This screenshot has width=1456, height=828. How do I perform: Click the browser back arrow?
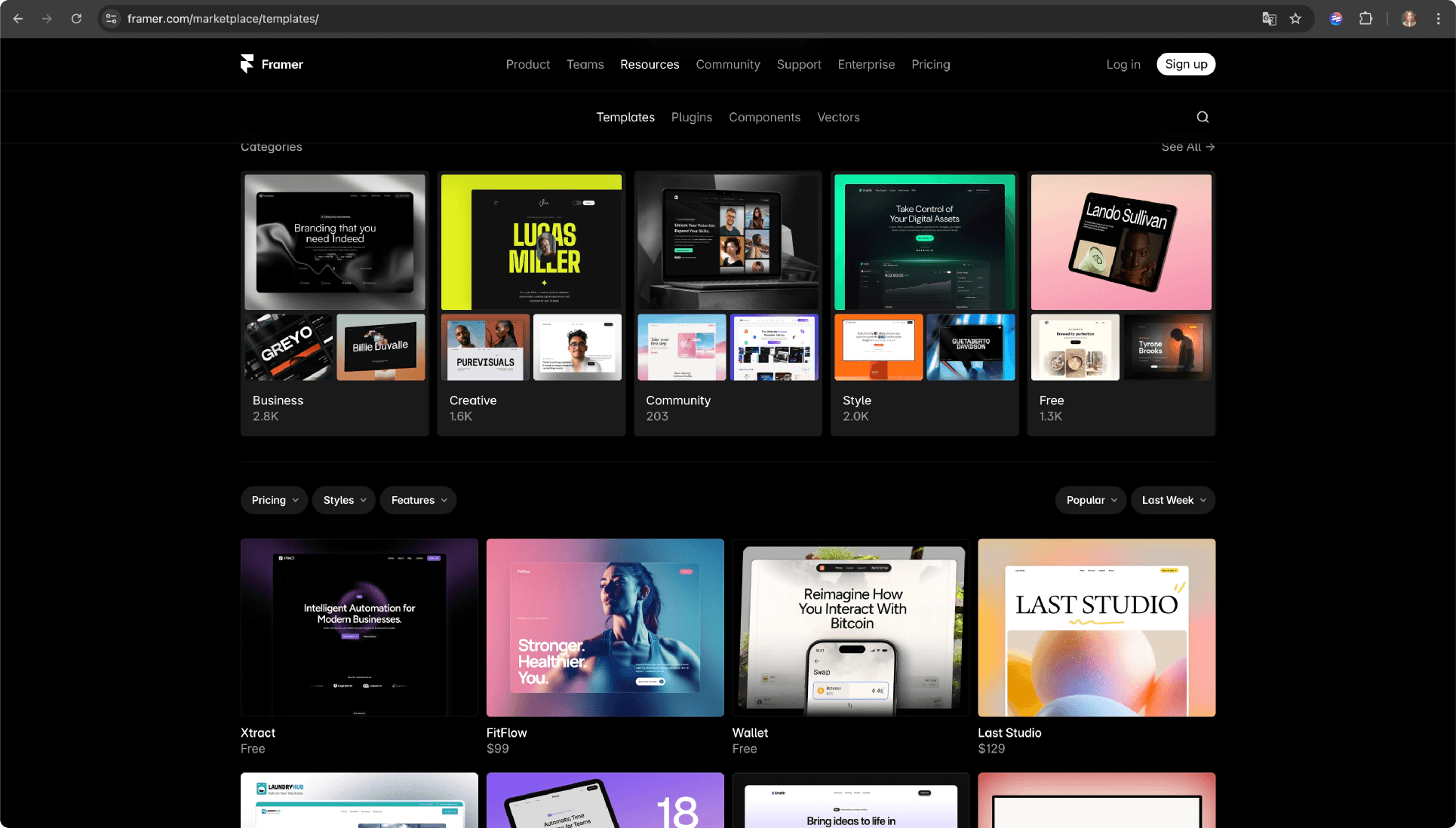pyautogui.click(x=18, y=19)
